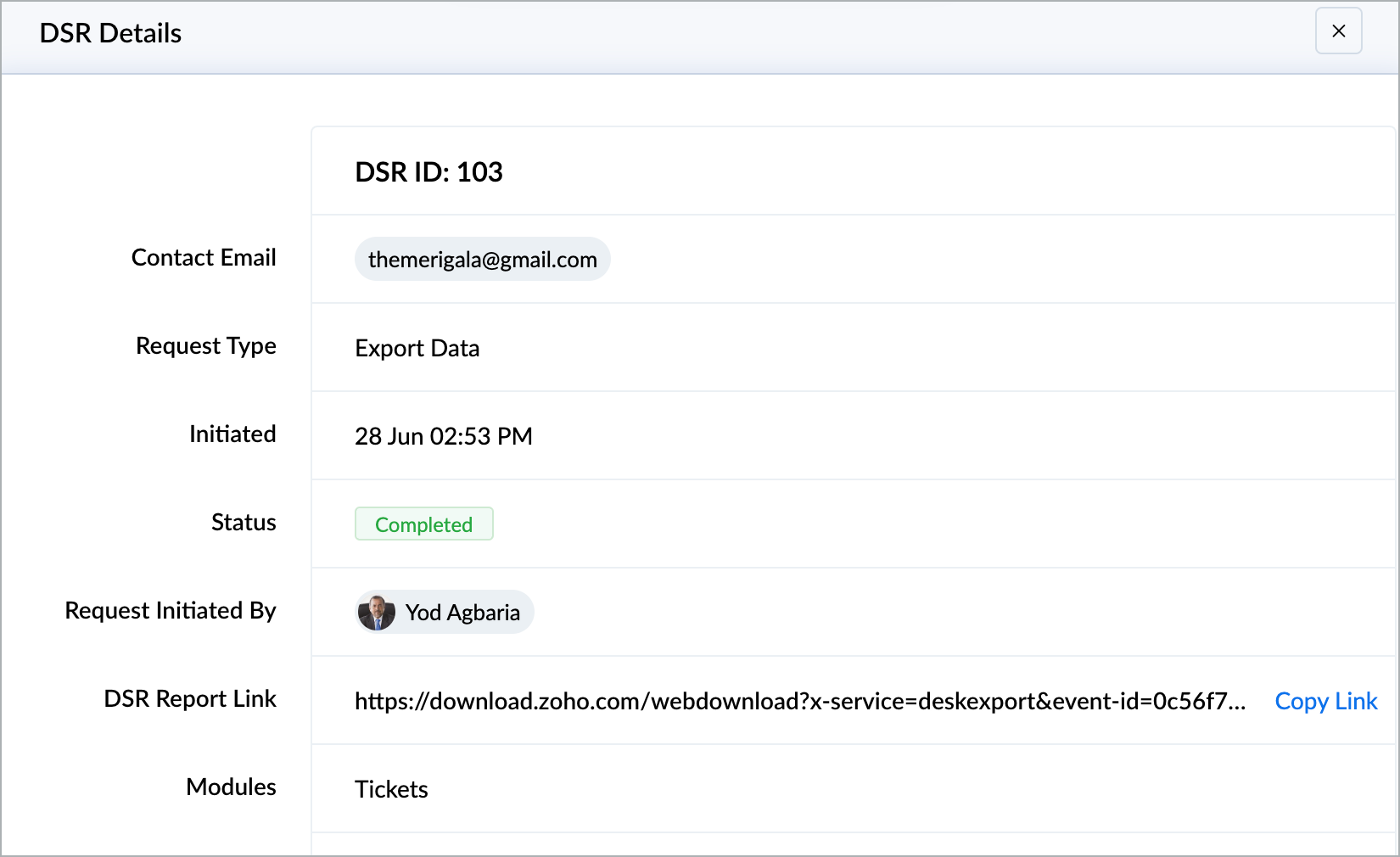Click the Modules field label

(231, 787)
